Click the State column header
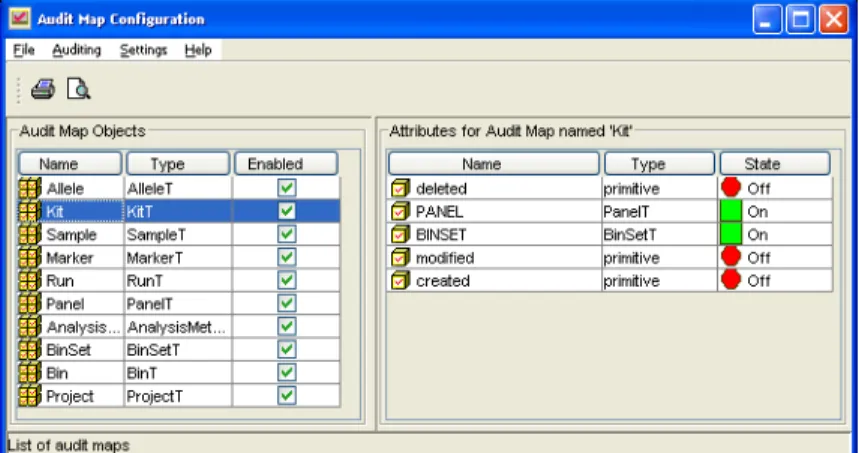 775,164
